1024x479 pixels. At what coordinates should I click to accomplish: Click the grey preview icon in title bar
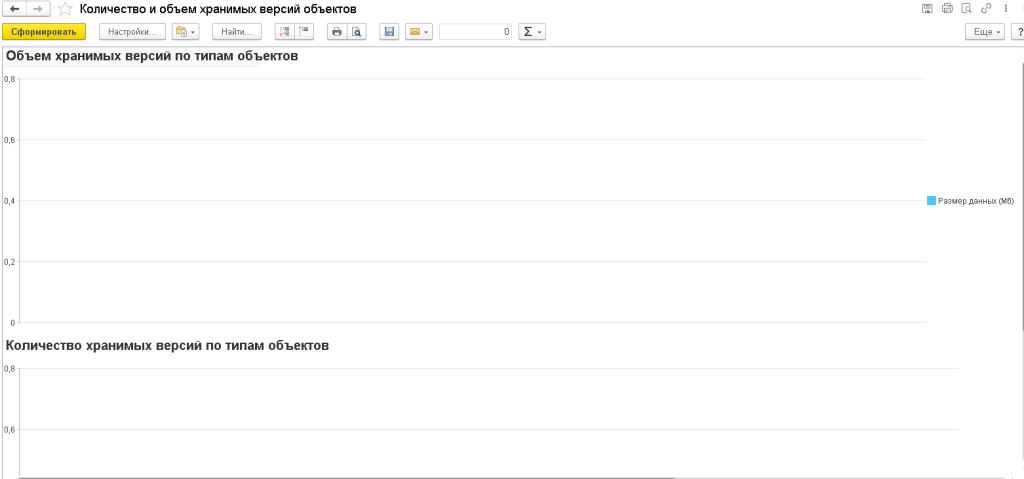(967, 8)
